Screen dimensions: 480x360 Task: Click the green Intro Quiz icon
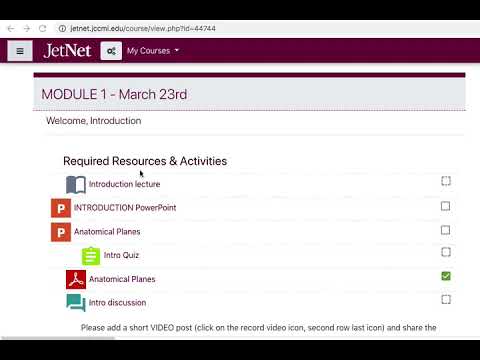click(x=91, y=256)
